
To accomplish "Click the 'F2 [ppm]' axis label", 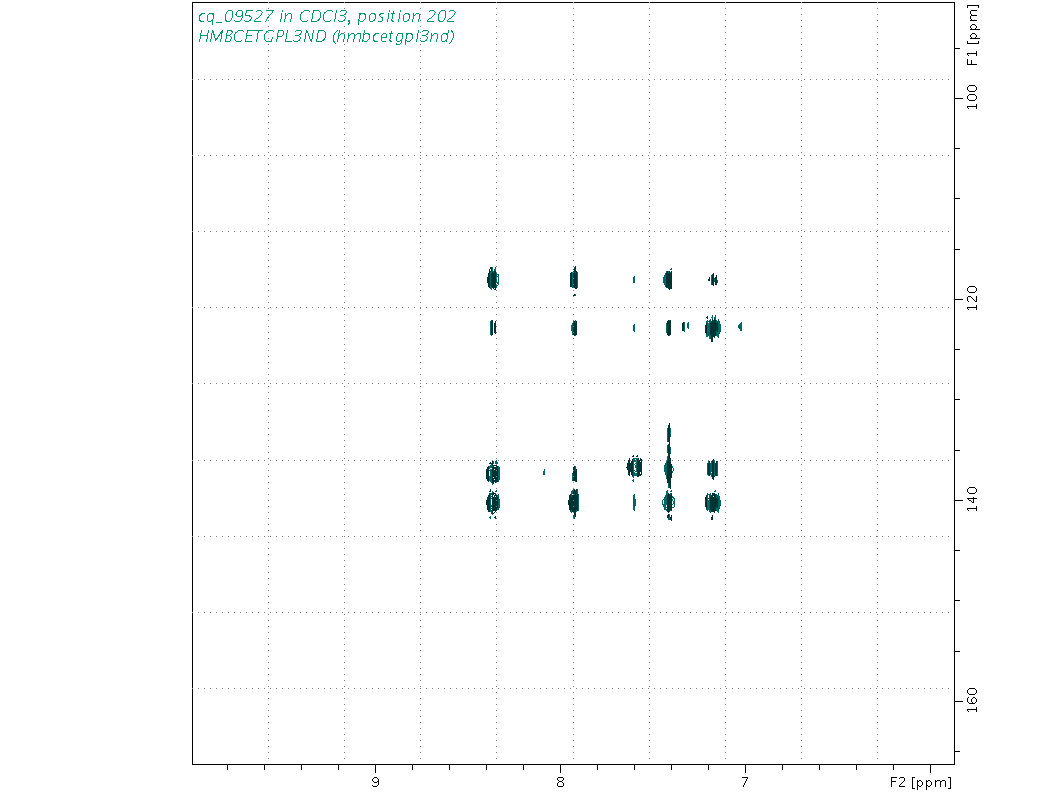I will pyautogui.click(x=920, y=782).
